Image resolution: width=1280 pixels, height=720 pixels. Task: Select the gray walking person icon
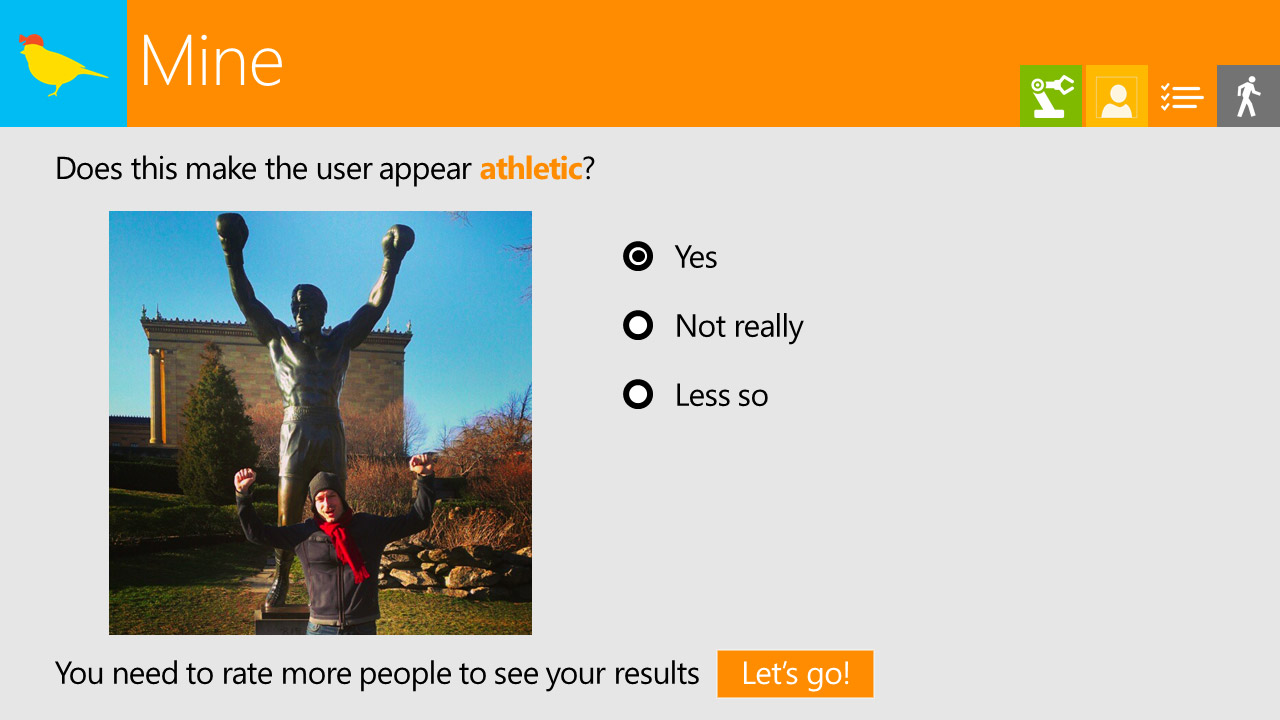click(1248, 96)
